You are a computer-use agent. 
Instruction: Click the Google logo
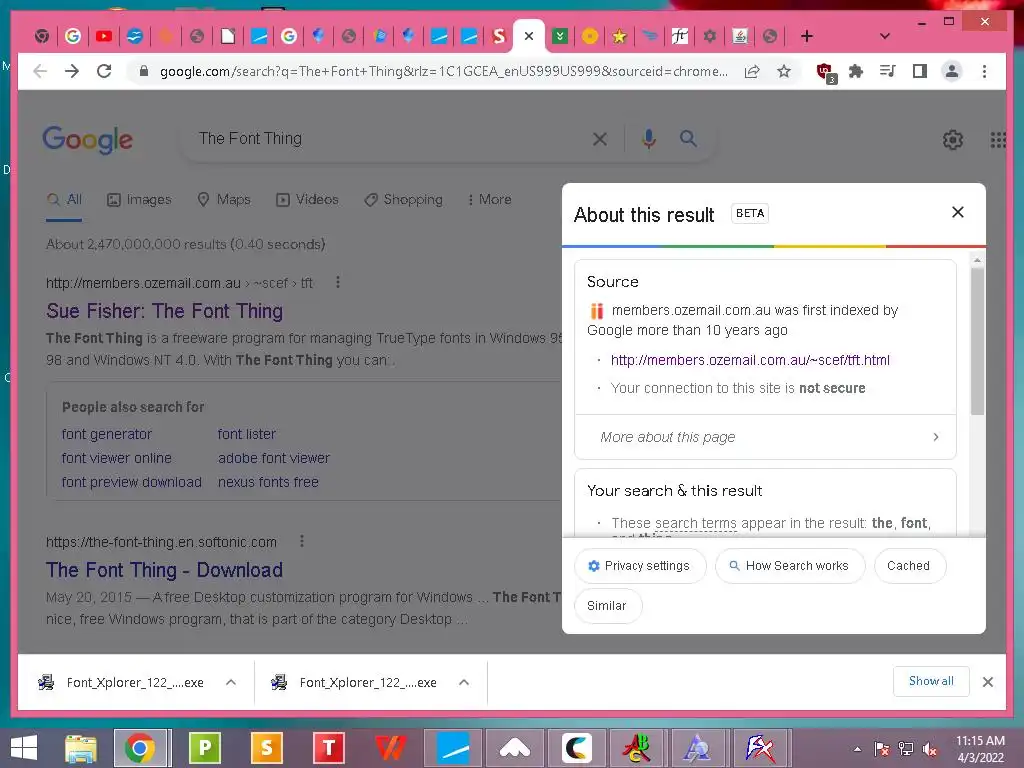coord(88,139)
